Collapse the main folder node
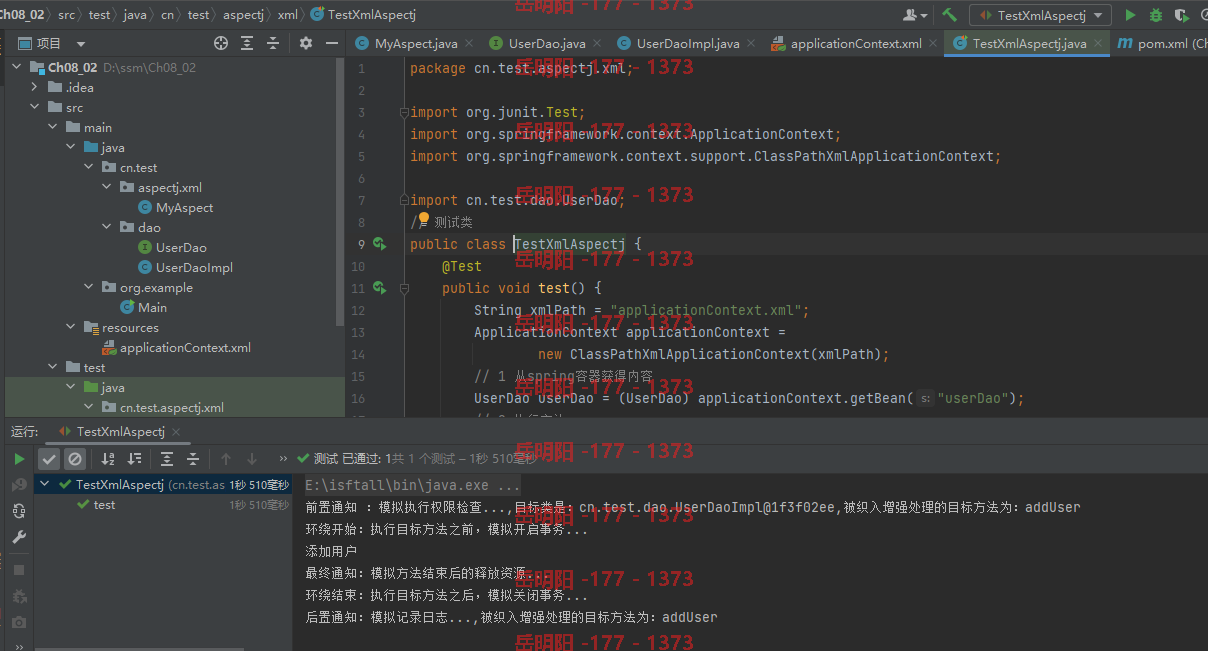The image size is (1208, 651). pyautogui.click(x=52, y=127)
